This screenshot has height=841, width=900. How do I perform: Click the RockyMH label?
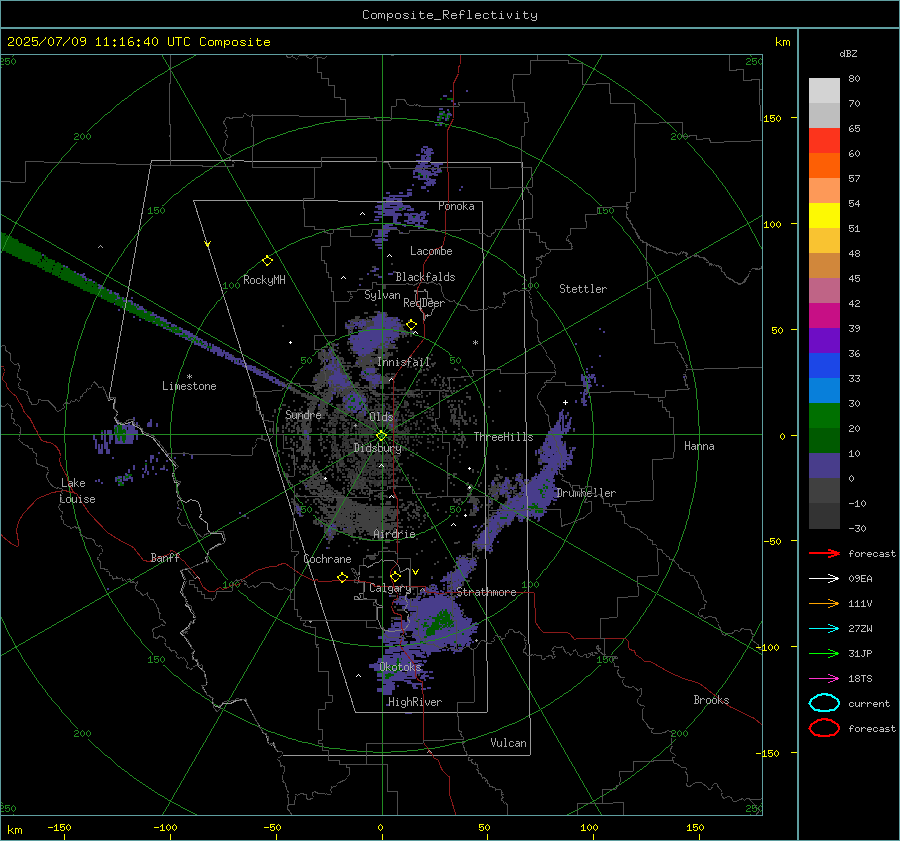[x=264, y=280]
